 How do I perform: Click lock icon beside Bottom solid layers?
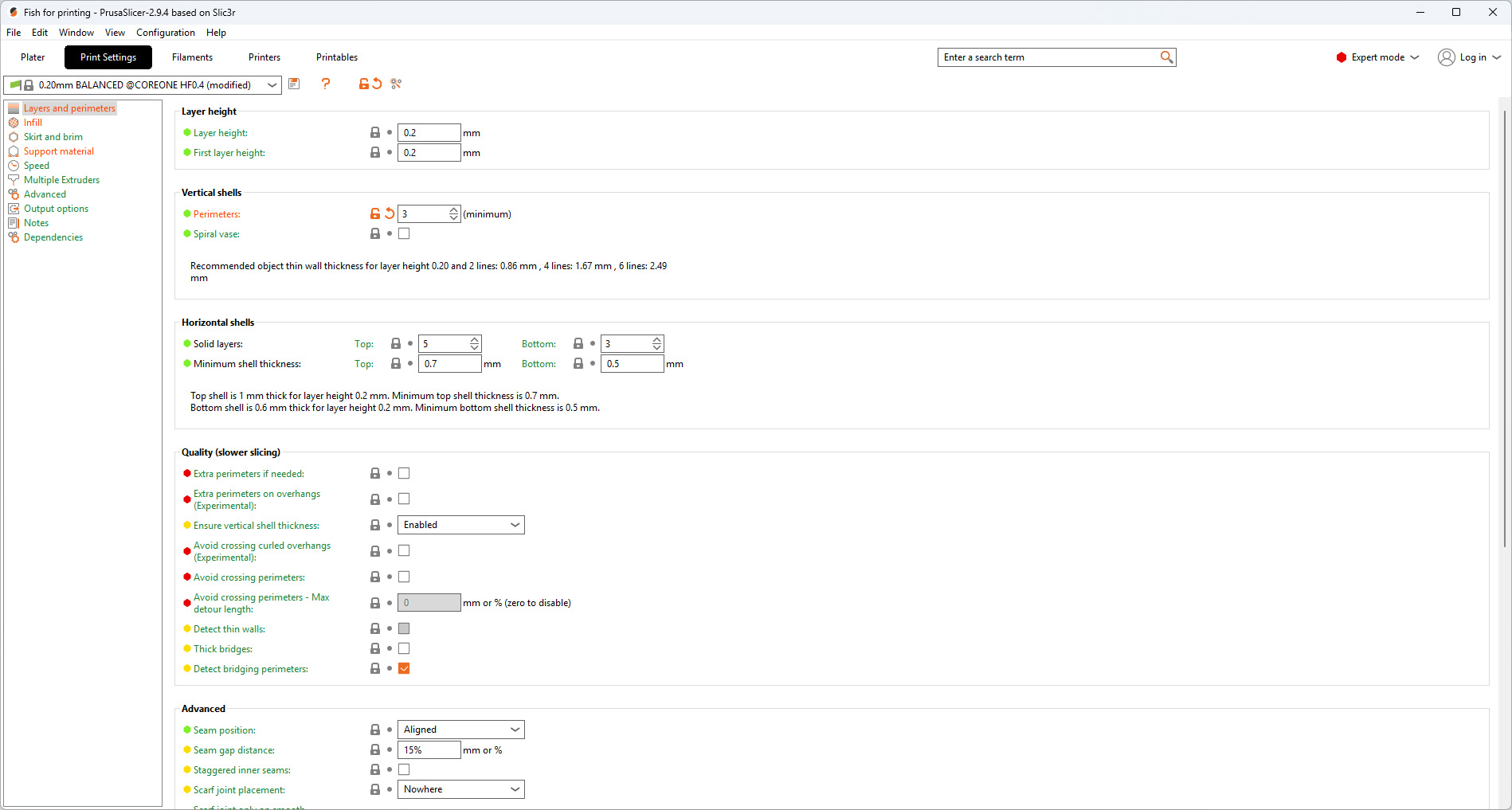coord(578,343)
